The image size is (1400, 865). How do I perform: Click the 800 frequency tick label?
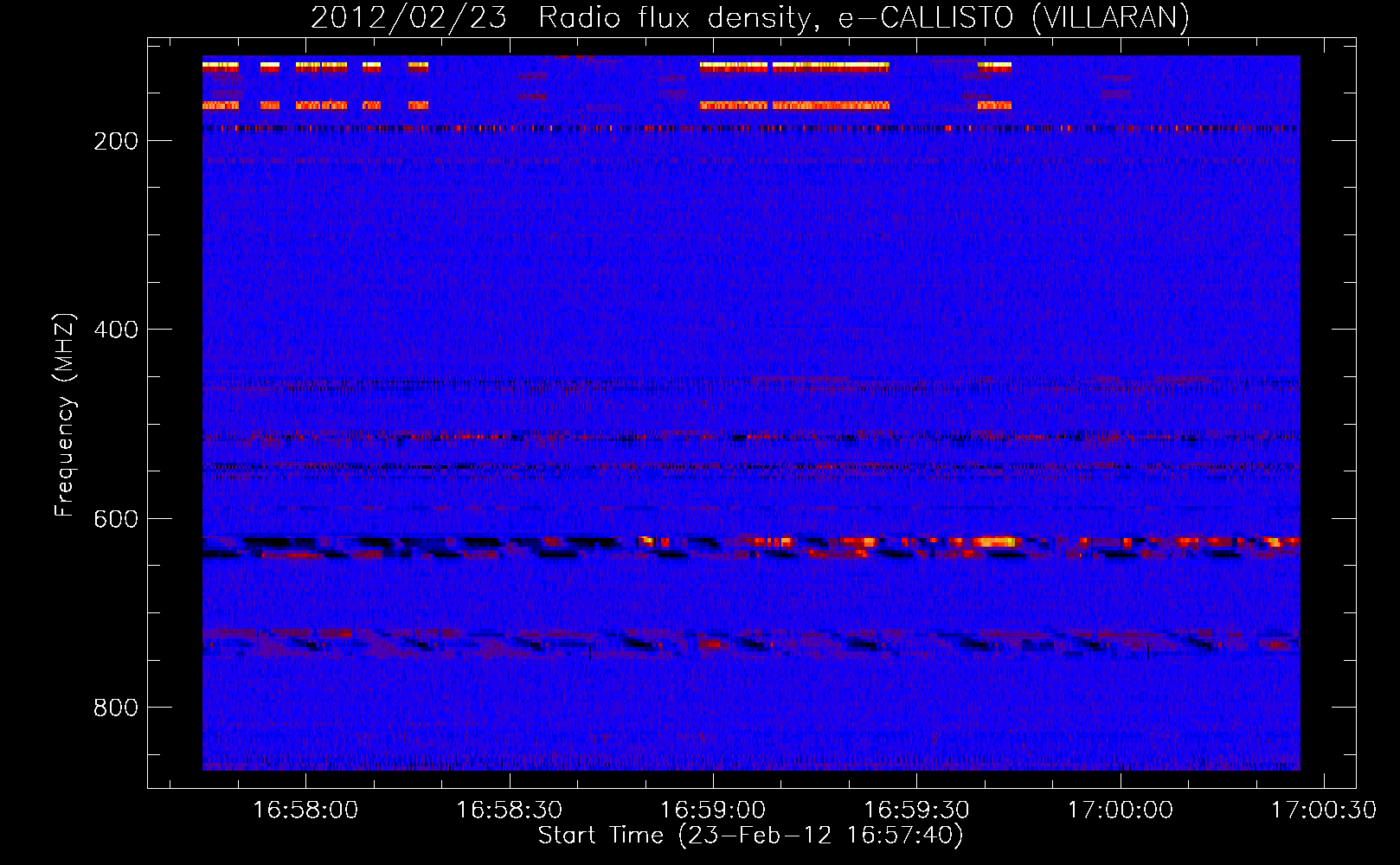click(x=116, y=708)
